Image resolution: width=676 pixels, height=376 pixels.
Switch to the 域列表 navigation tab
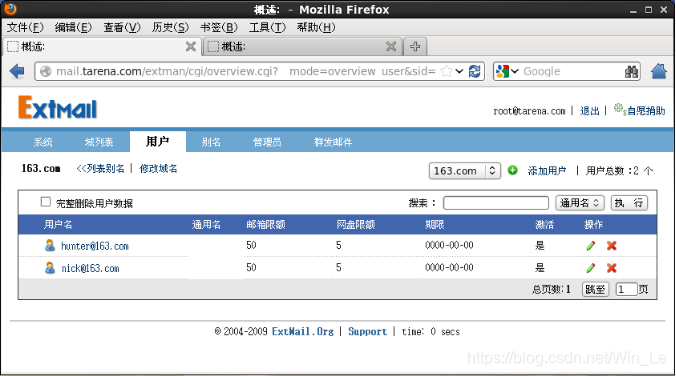[x=99, y=142]
